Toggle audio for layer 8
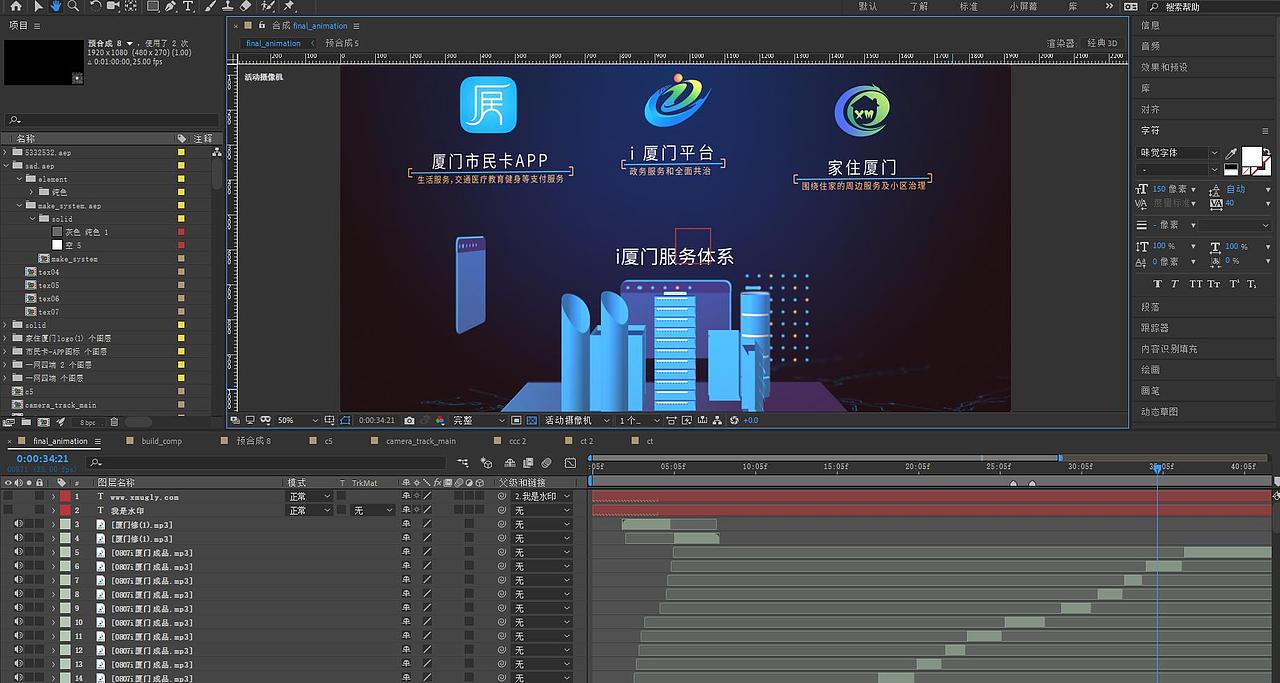 [18, 594]
